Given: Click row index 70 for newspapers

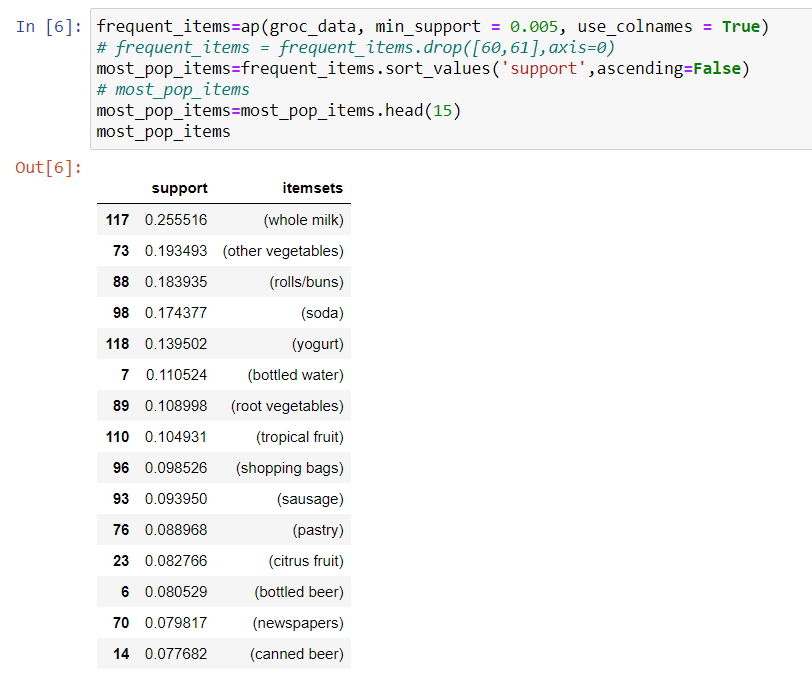Looking at the screenshot, I should pyautogui.click(x=120, y=622).
